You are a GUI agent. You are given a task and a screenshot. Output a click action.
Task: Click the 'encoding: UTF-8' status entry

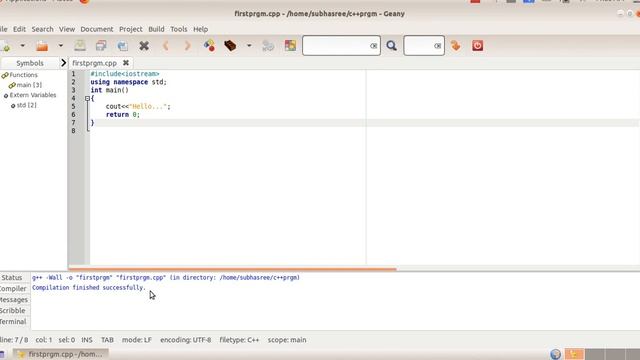tap(186, 340)
